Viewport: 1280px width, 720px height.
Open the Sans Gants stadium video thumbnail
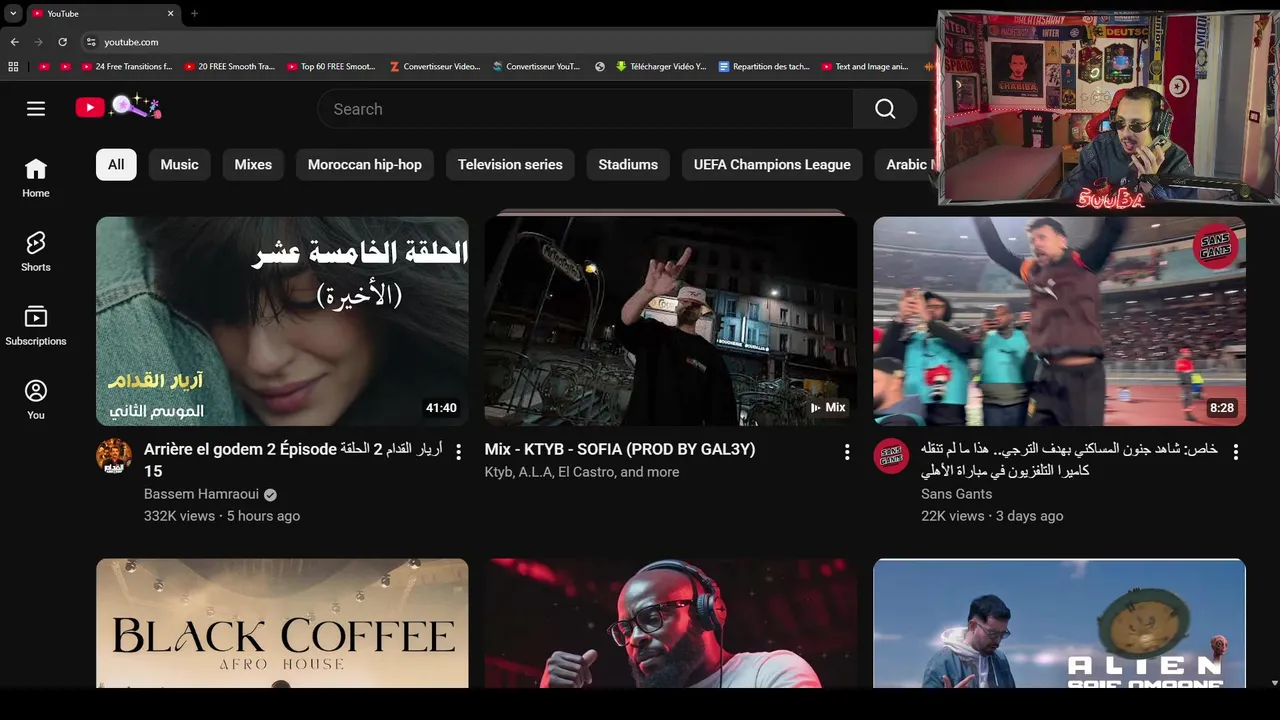pos(1059,321)
